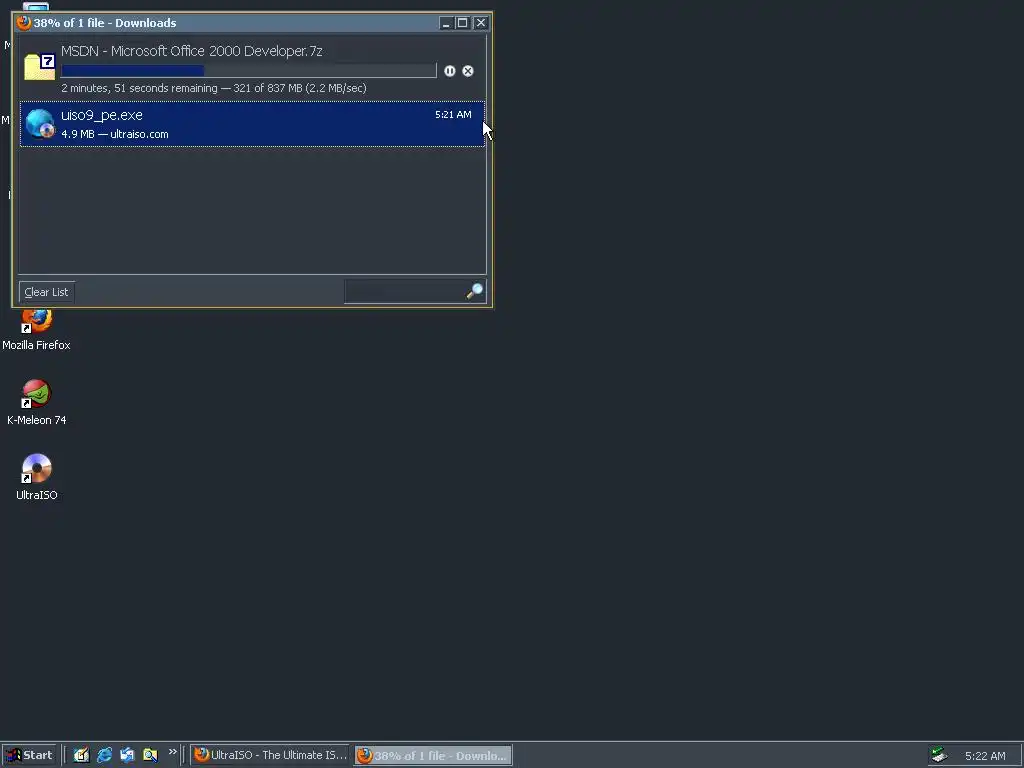This screenshot has width=1024, height=768.
Task: Open the Start menu
Action: [x=29, y=755]
